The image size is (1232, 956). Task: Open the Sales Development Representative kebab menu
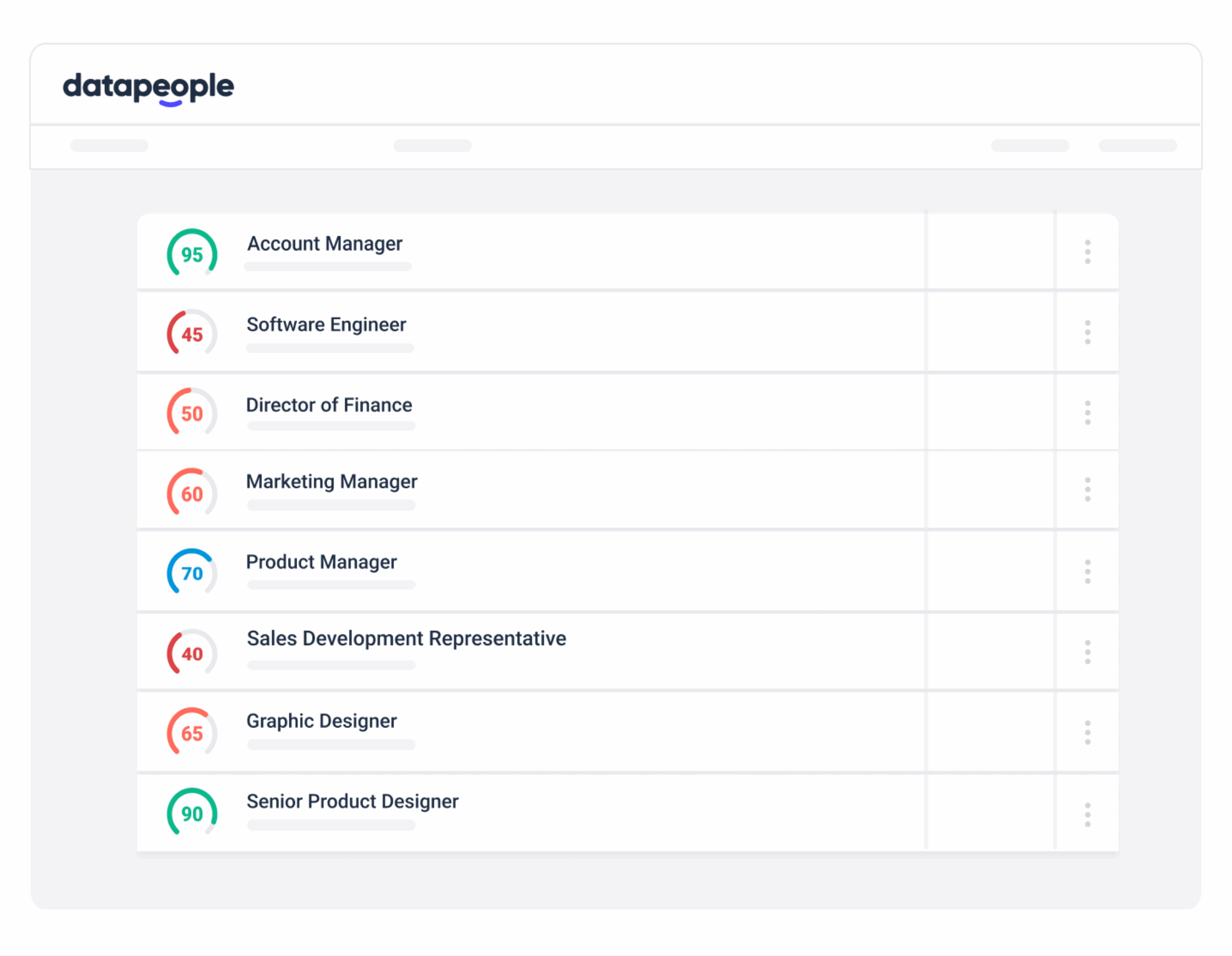pyautogui.click(x=1087, y=652)
